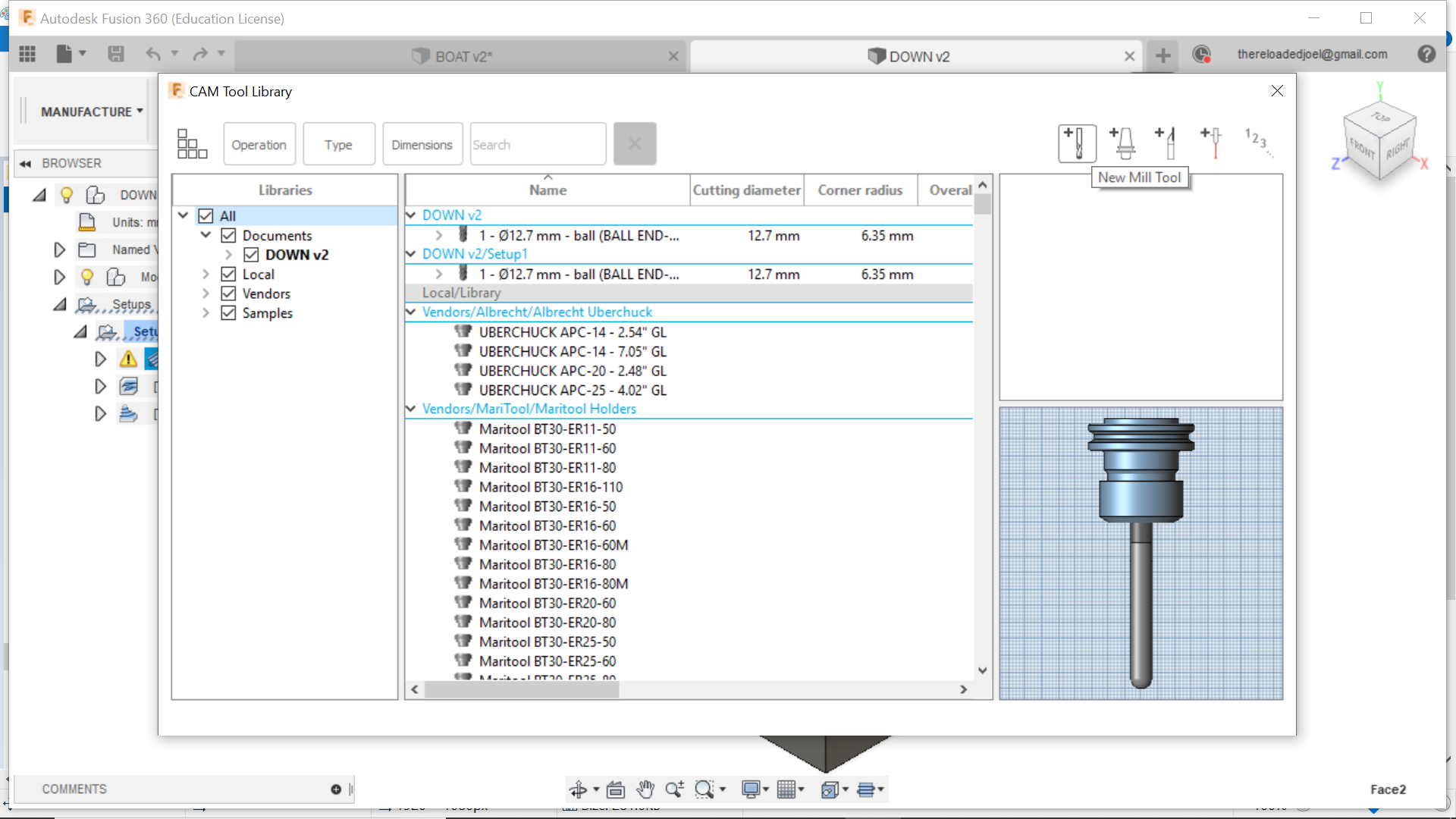The height and width of the screenshot is (819, 1456).
Task: Click the Dimensions filter button
Action: pos(422,144)
